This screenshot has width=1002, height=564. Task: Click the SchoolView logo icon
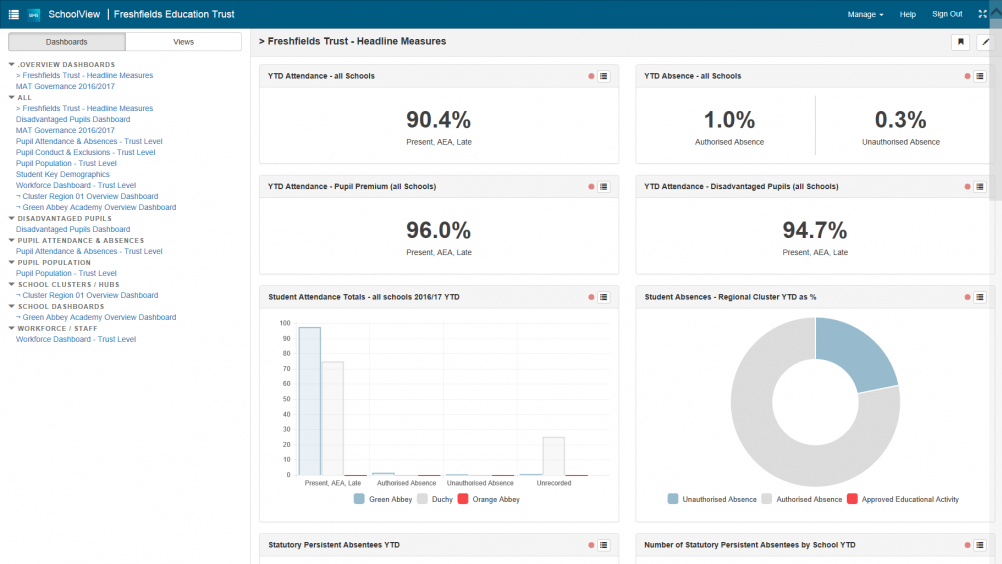click(34, 14)
